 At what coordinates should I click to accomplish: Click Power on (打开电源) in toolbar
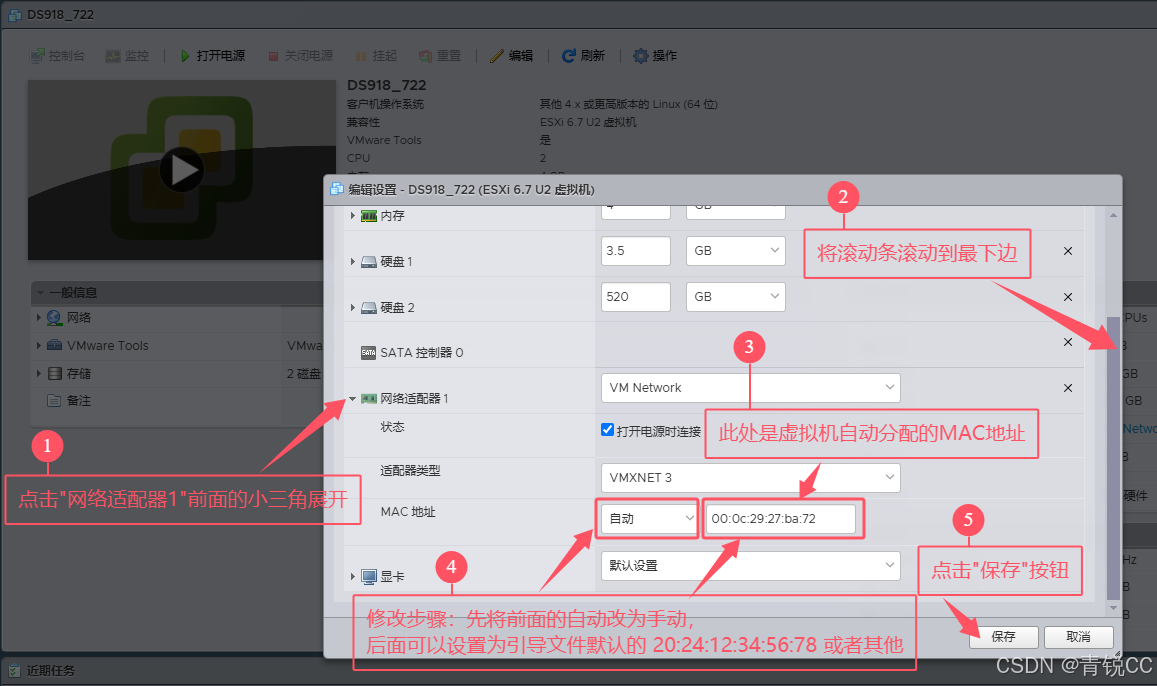click(x=213, y=56)
